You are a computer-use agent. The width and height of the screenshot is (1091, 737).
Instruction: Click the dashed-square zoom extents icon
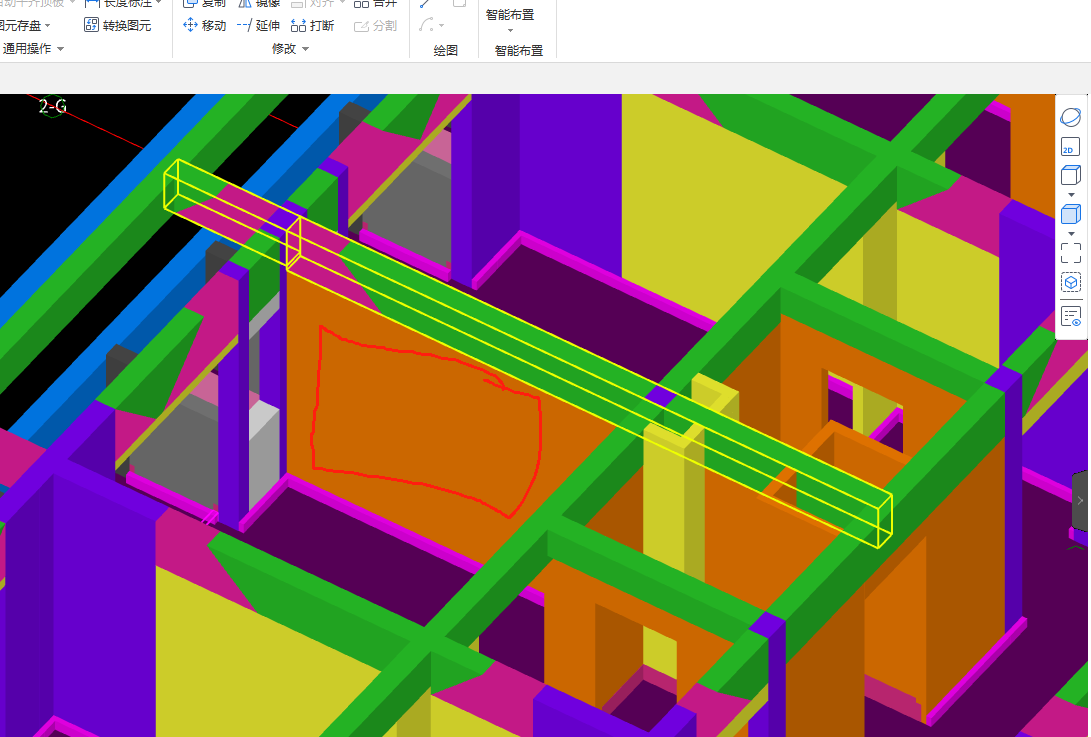point(1071,253)
